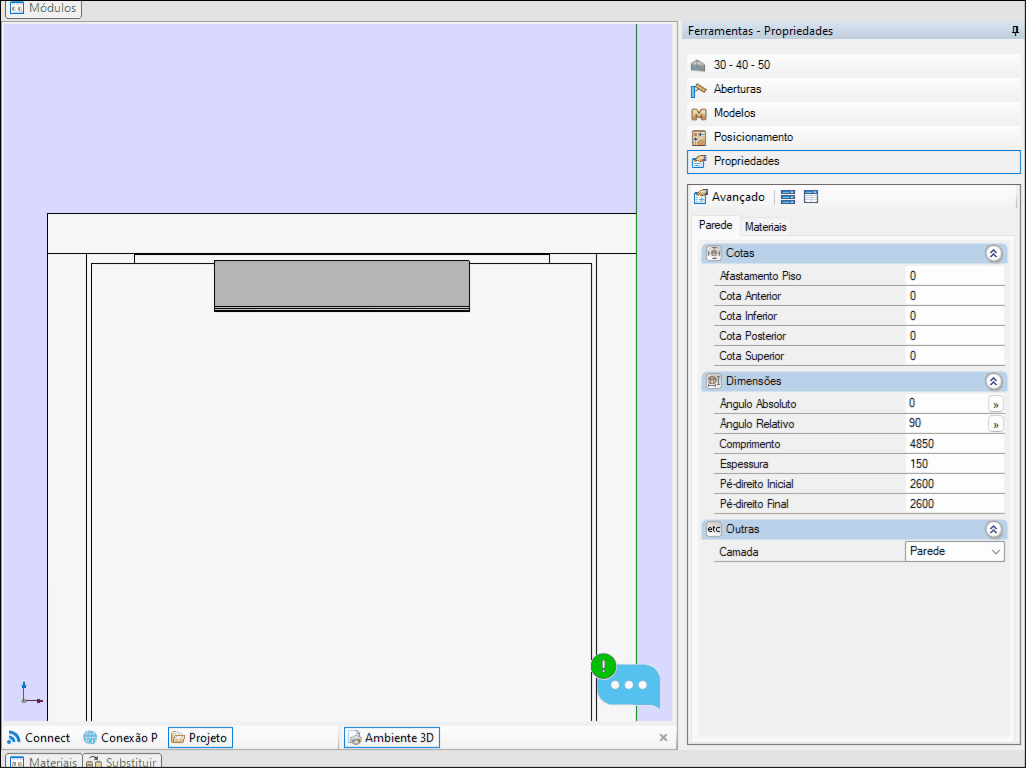This screenshot has height=768, width=1026.
Task: Click the axis orientation indicator
Action: [x=31, y=693]
